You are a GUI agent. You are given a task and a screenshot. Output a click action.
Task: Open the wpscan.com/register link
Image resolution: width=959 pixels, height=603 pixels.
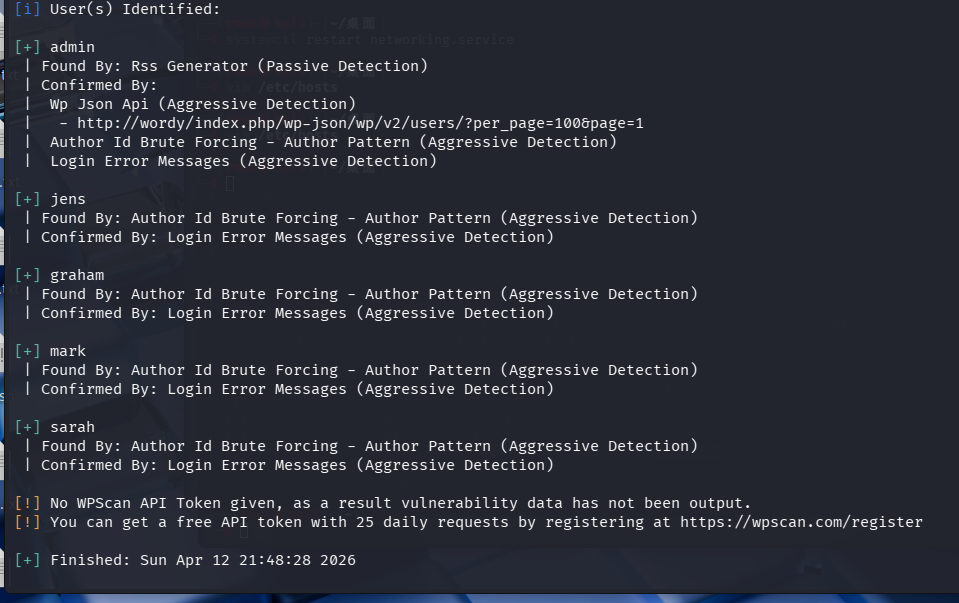pyautogui.click(x=801, y=522)
